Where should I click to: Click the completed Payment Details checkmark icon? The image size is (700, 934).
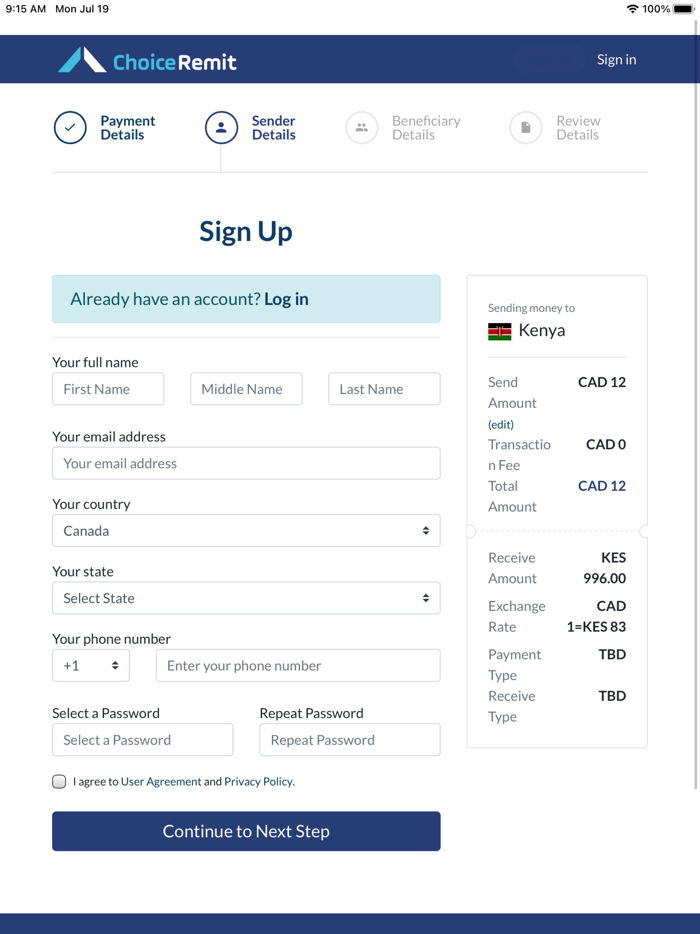[70, 127]
